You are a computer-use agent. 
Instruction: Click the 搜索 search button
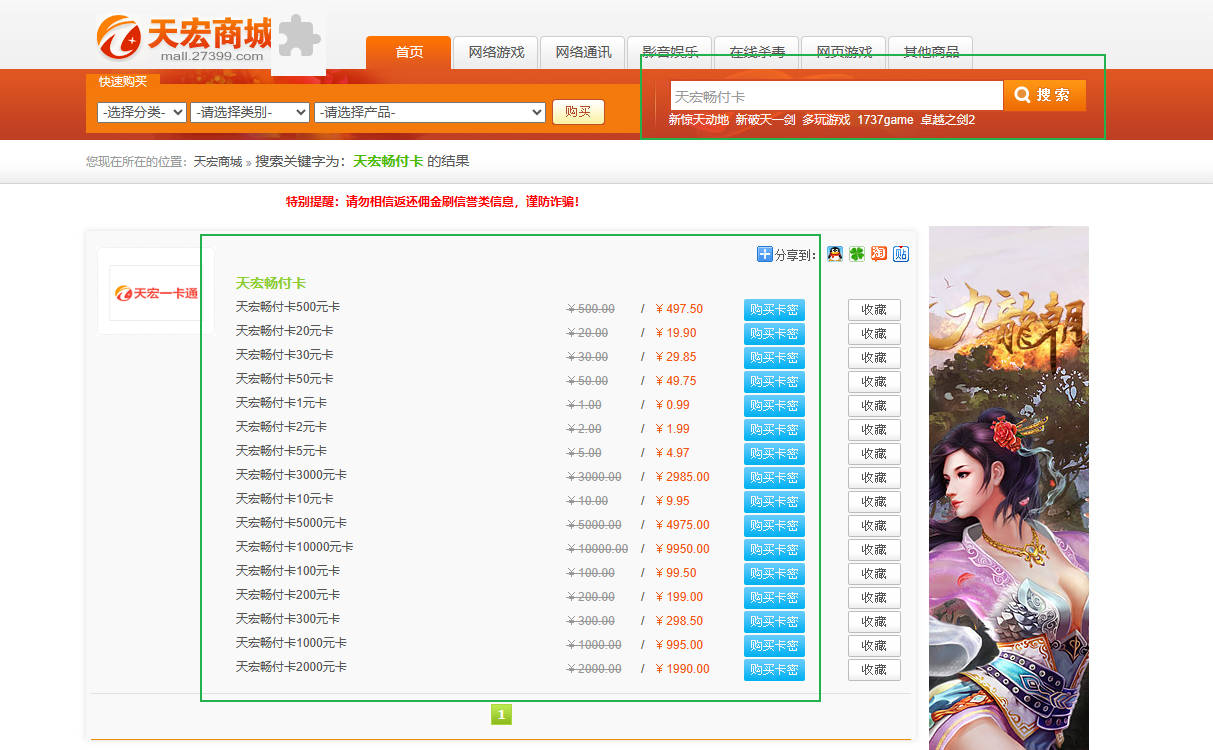pyautogui.click(x=1044, y=95)
